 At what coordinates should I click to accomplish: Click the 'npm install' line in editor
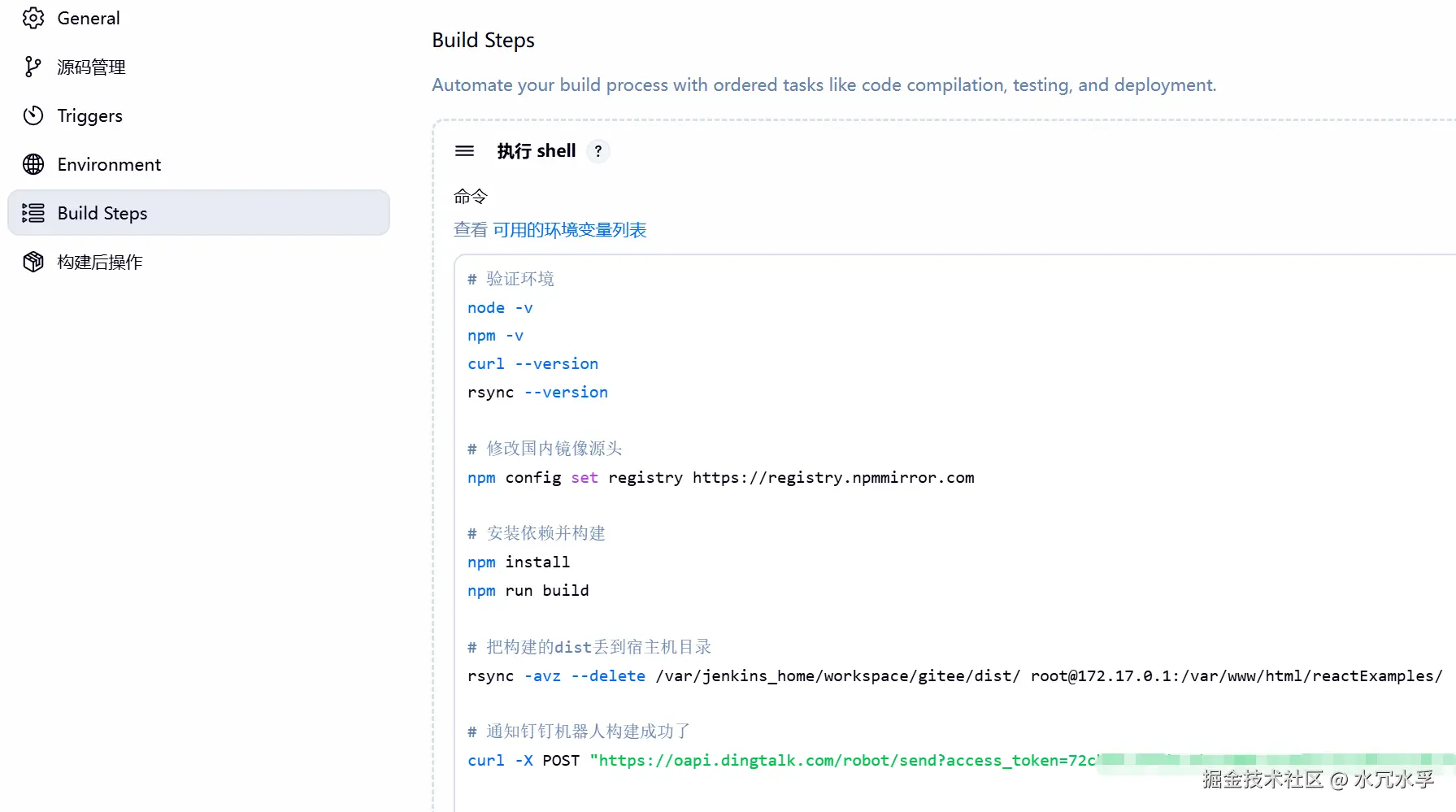click(x=519, y=562)
